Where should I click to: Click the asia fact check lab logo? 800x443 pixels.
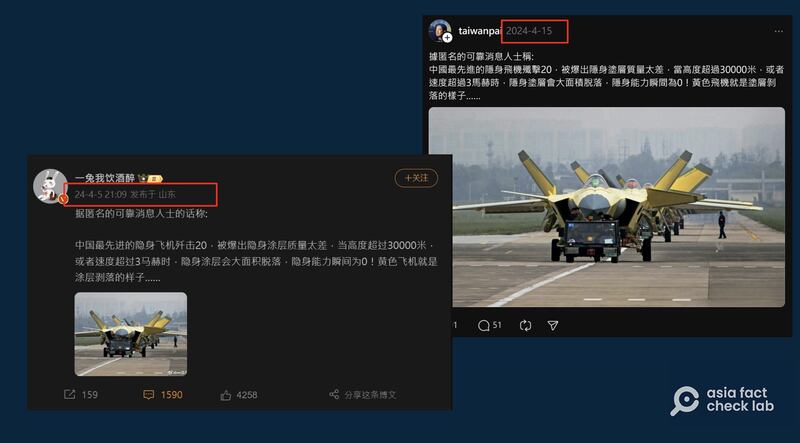[722, 401]
